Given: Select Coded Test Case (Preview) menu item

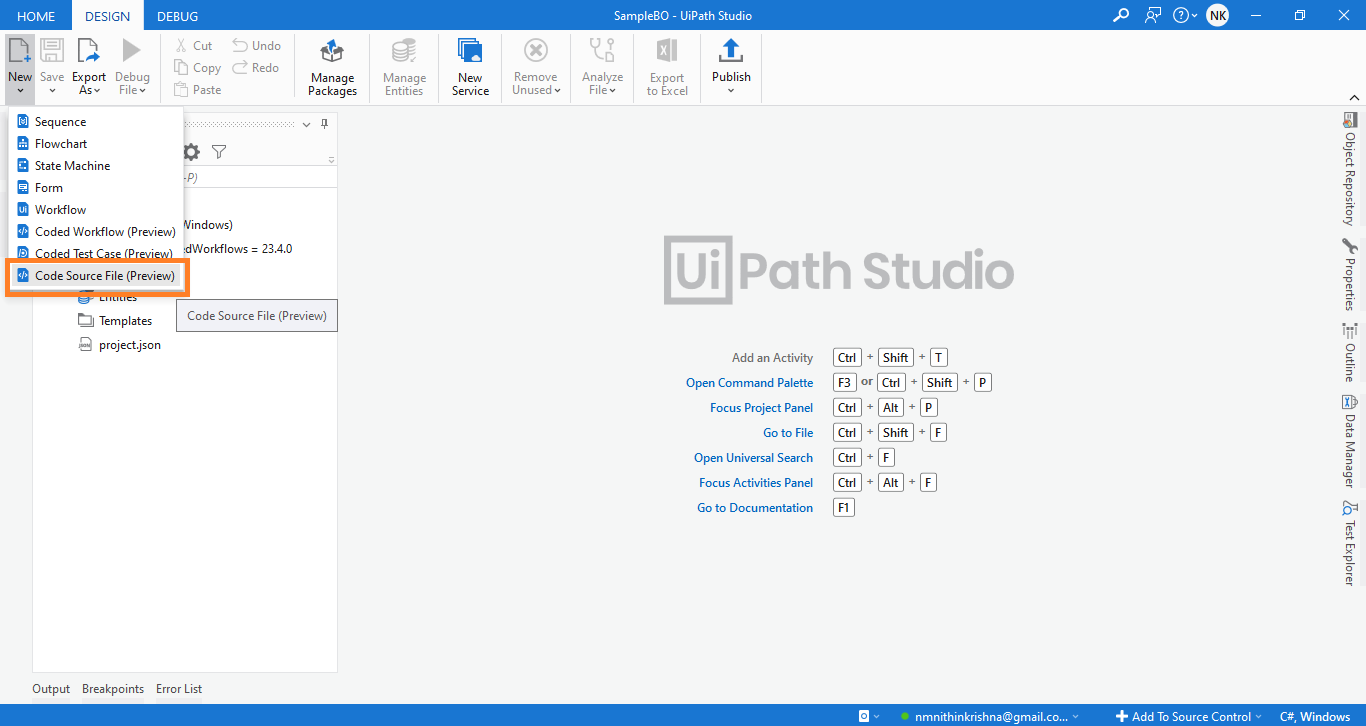Looking at the screenshot, I should [x=95, y=254].
